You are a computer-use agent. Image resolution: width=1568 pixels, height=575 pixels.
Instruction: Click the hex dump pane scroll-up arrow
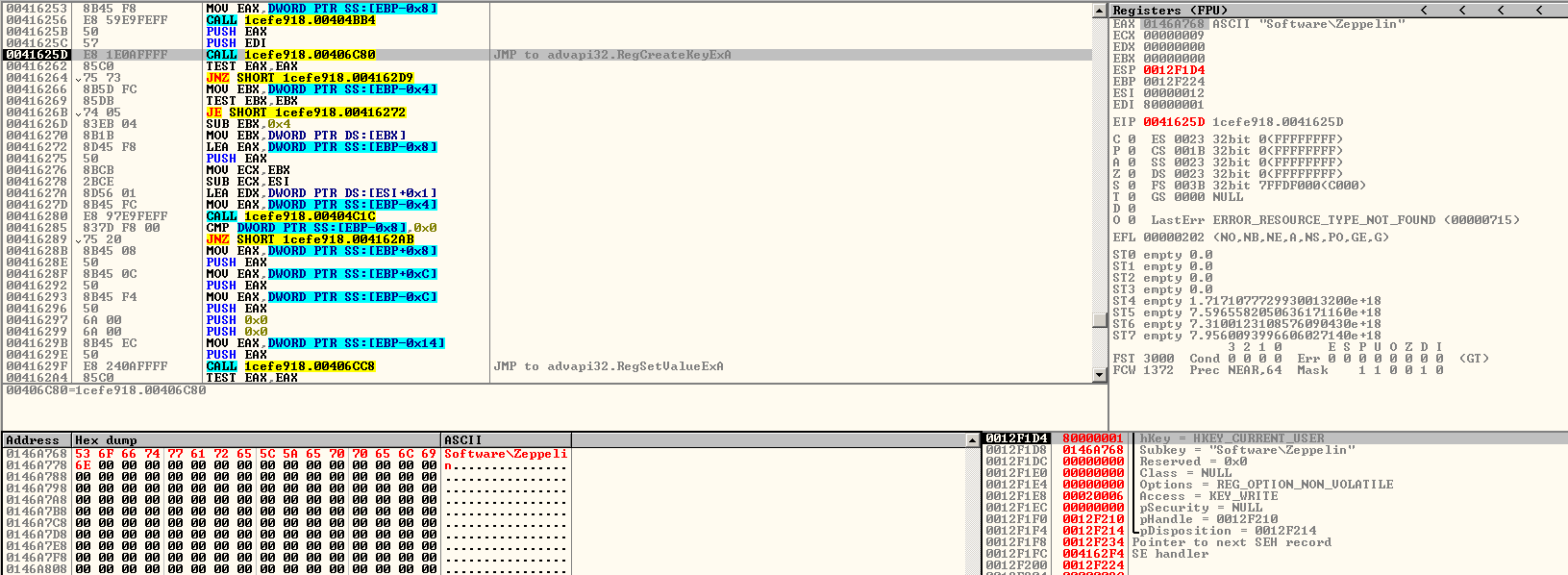coord(972,440)
